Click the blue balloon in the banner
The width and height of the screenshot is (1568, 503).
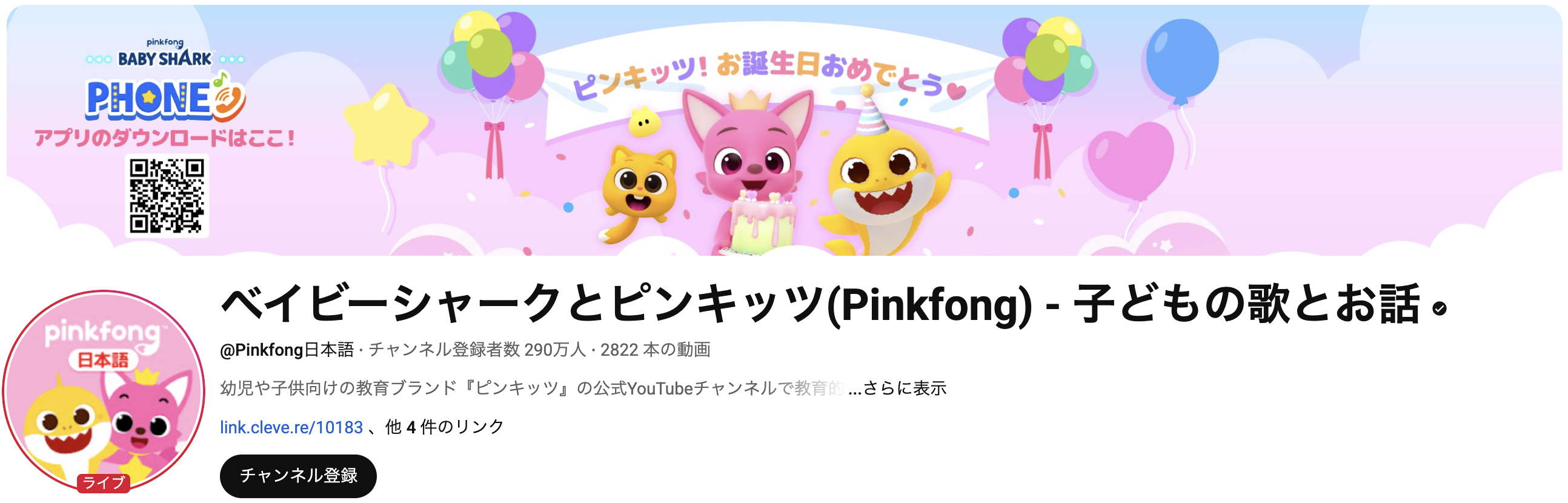[x=1181, y=61]
